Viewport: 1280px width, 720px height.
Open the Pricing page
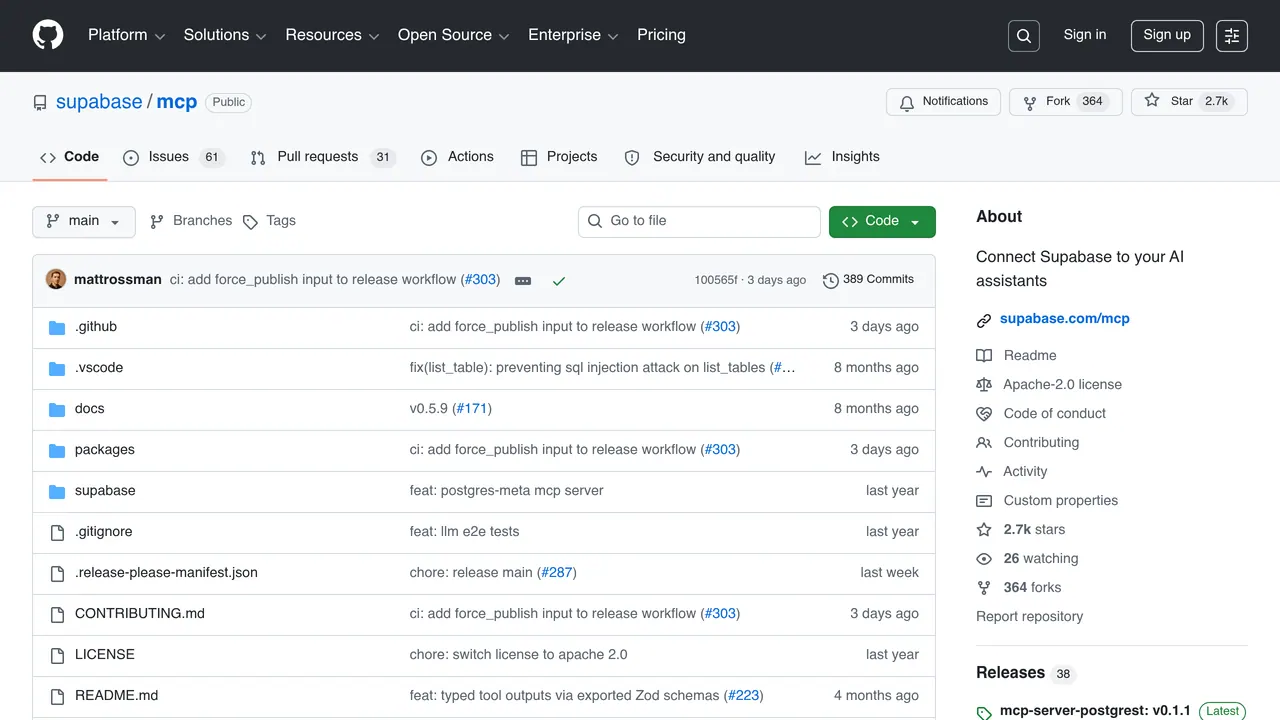click(661, 35)
